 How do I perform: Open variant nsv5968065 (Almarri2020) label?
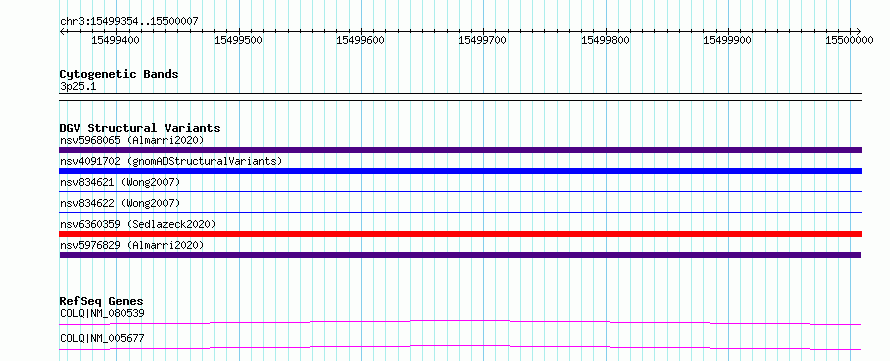132,140
